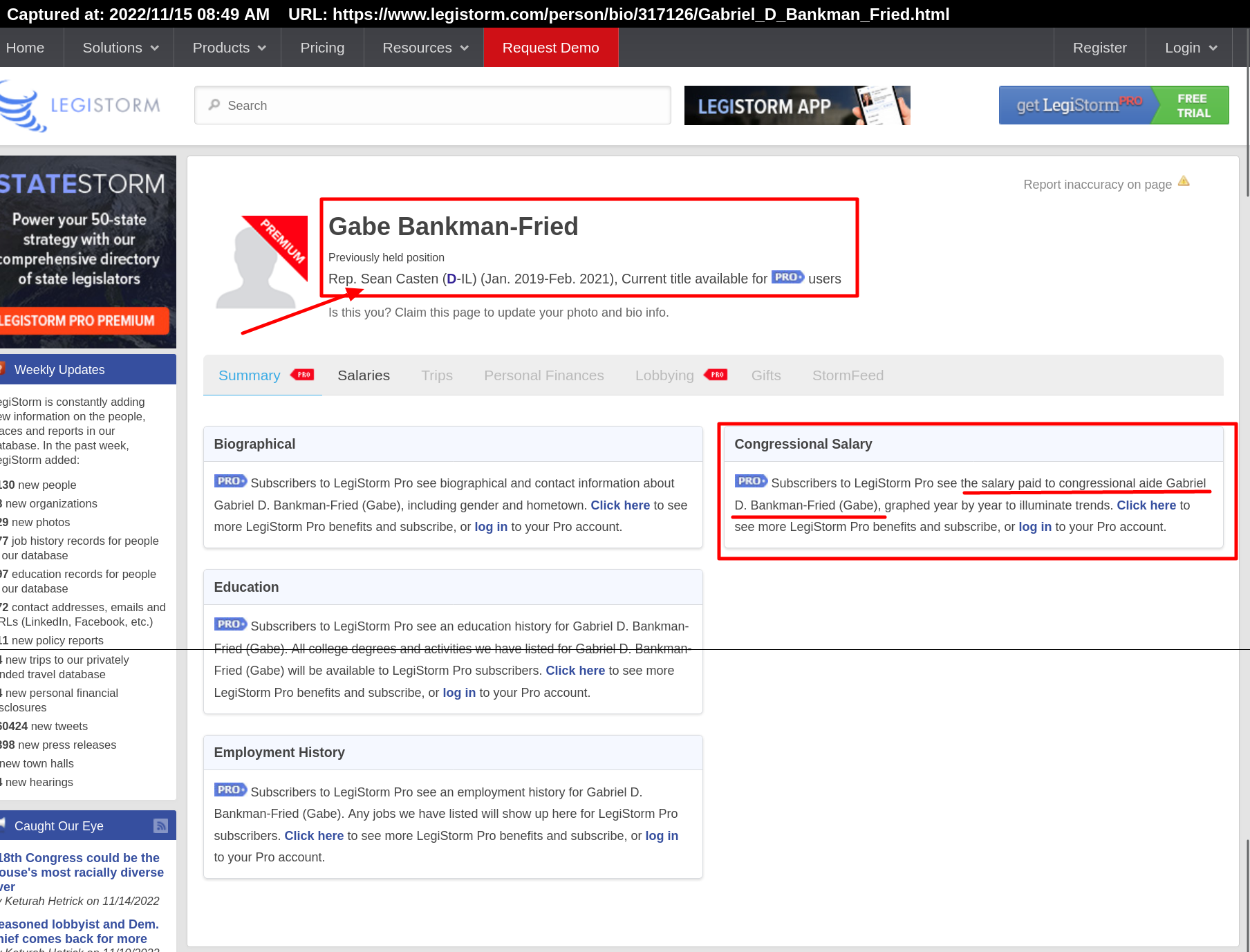Click the PRO badge on the Summary tab

click(302, 375)
